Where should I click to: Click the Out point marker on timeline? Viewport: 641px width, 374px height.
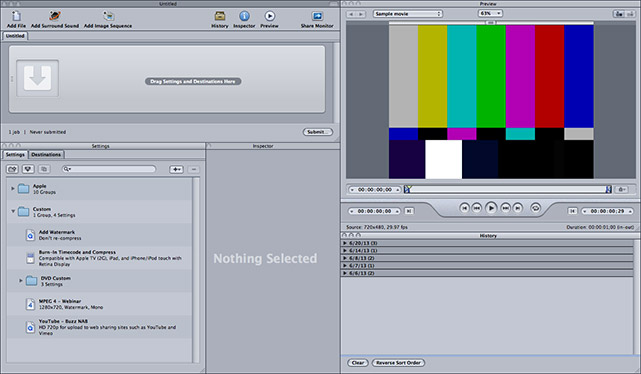tap(608, 189)
